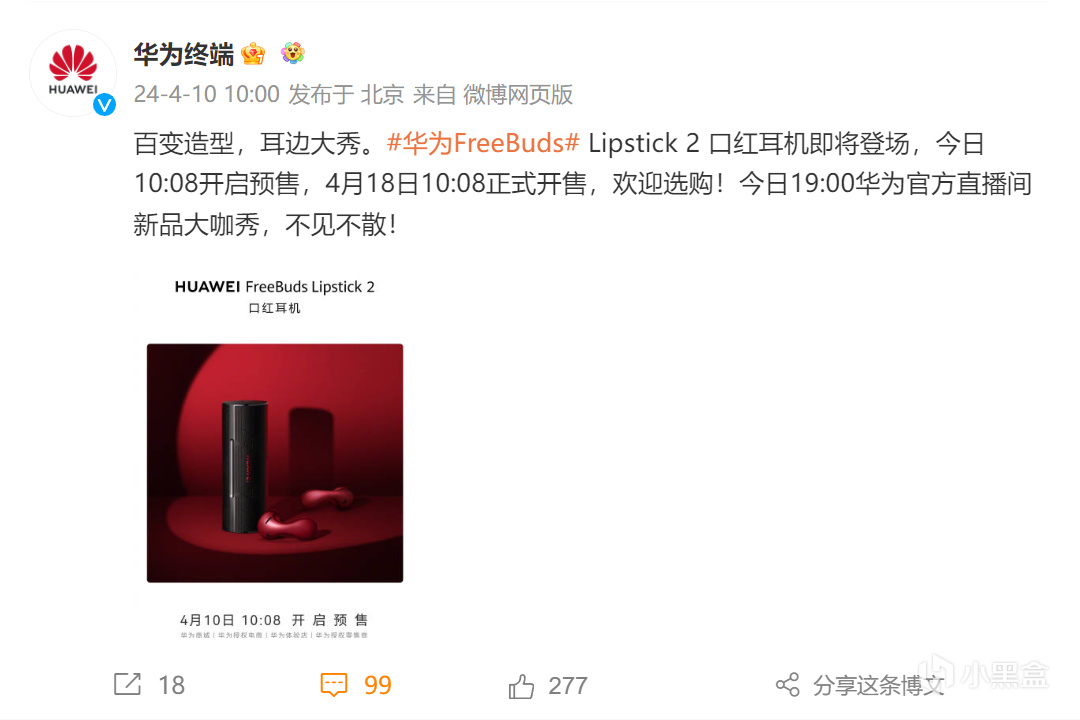Screen dimensions: 1080x720
Task: Click the like count 277
Action: click(x=568, y=686)
